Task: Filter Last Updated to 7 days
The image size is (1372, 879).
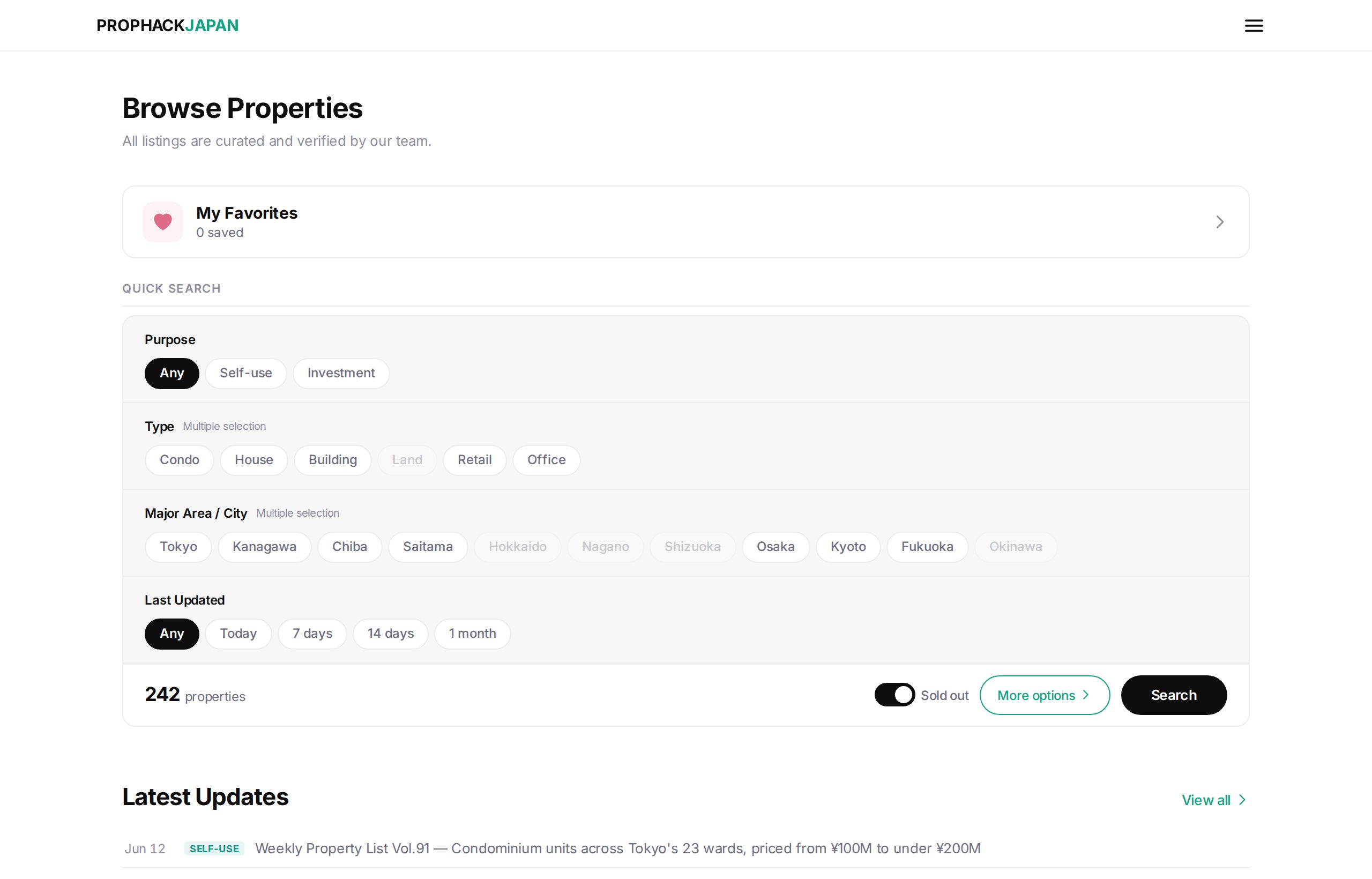Action: click(x=312, y=634)
